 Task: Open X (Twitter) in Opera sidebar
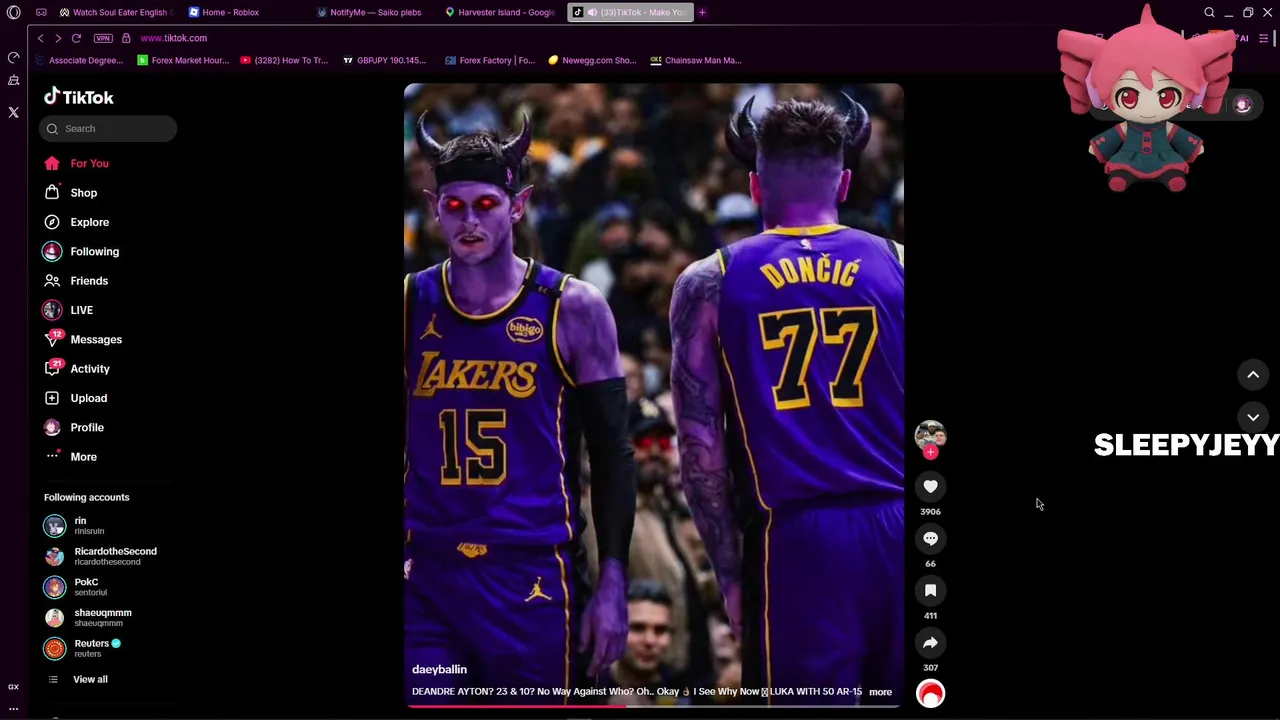(13, 113)
